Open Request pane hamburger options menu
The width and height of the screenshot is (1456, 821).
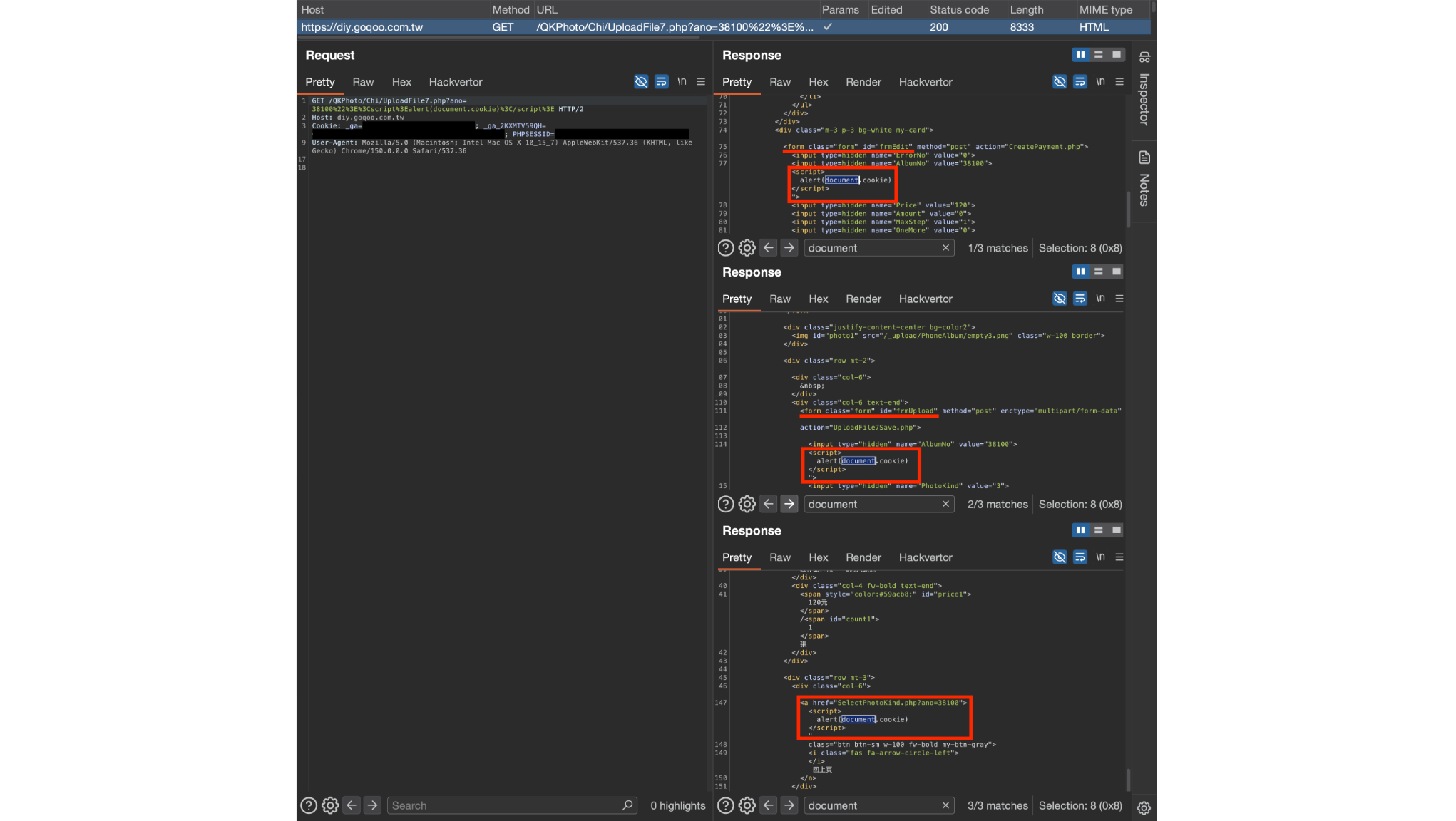point(701,82)
